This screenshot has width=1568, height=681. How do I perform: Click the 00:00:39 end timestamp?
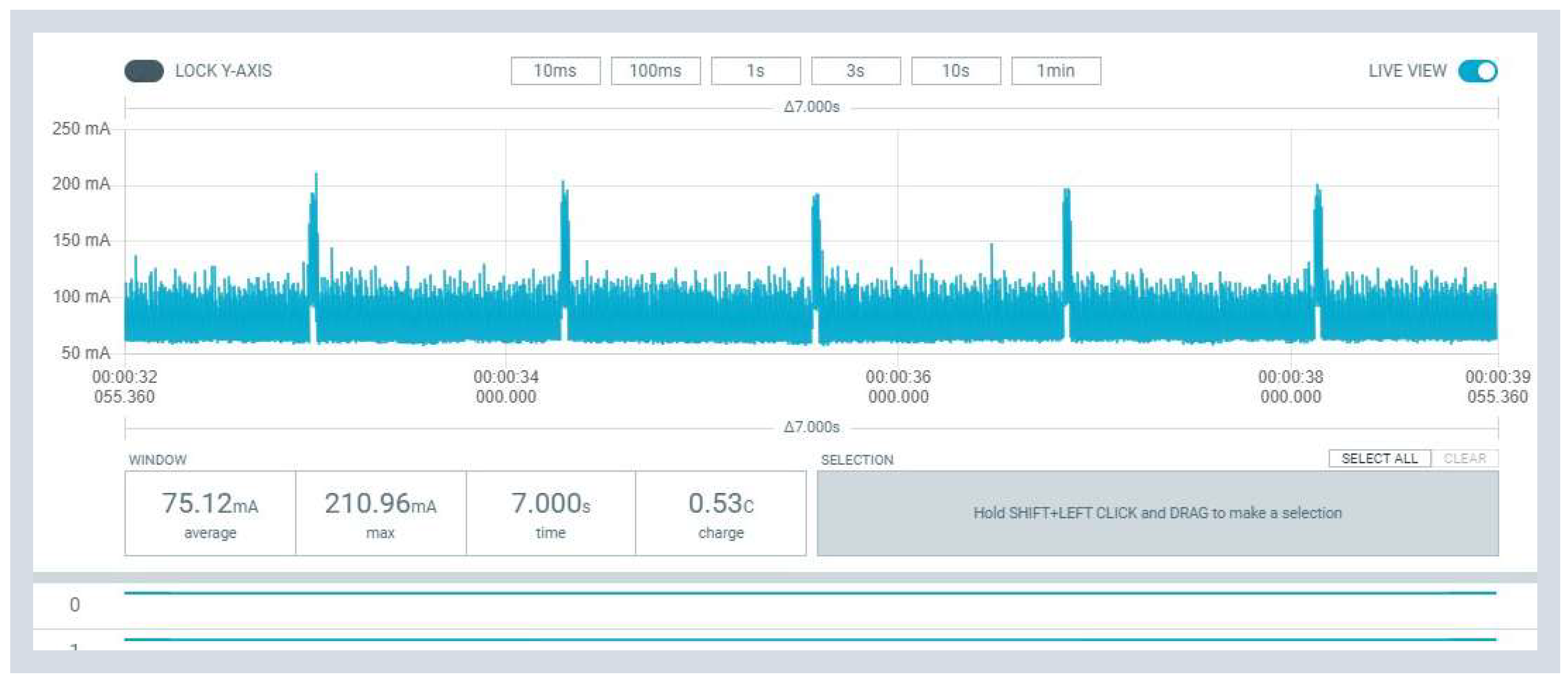tap(1497, 386)
